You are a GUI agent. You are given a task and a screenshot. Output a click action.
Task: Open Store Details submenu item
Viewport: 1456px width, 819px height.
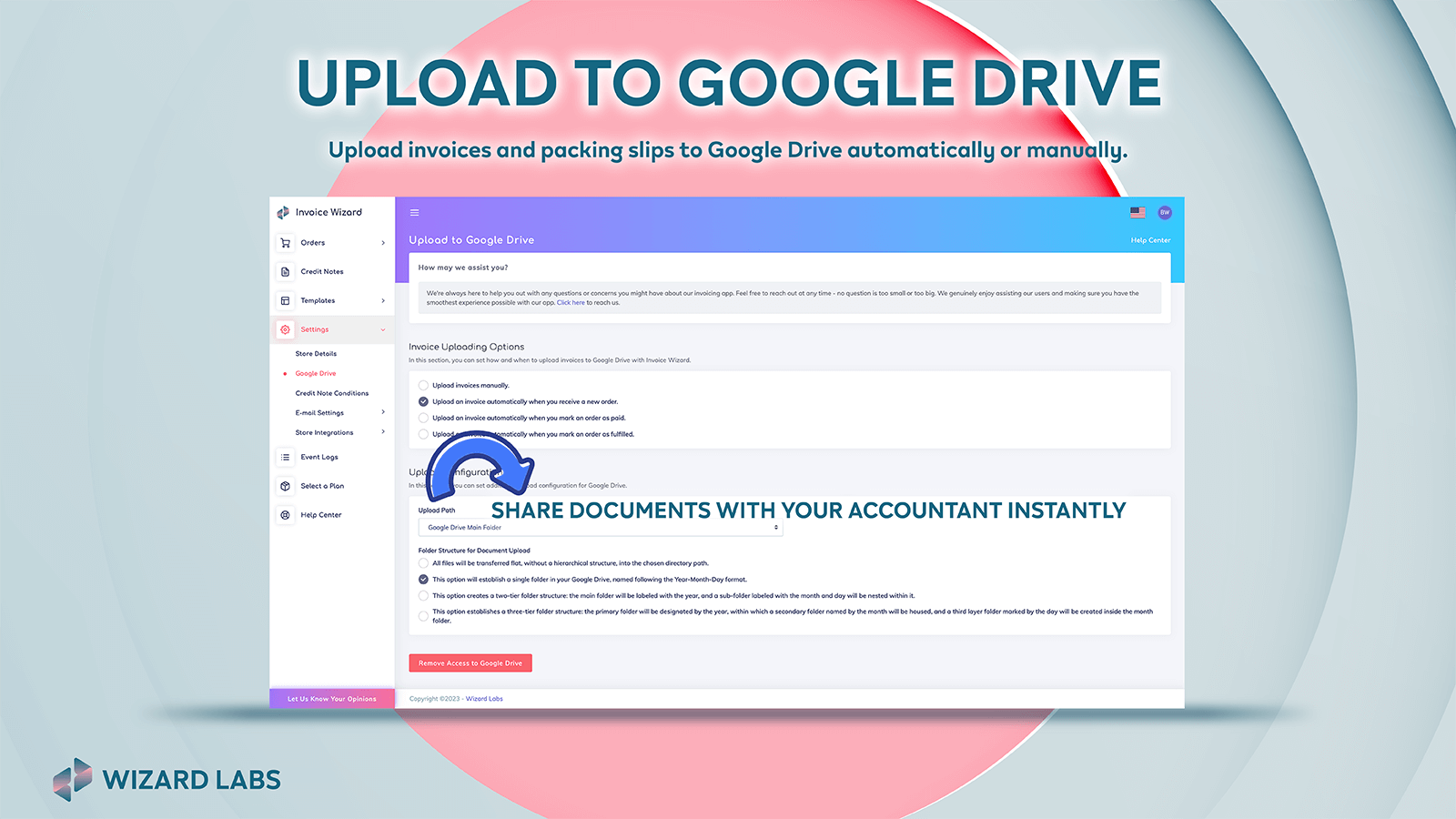pyautogui.click(x=316, y=354)
